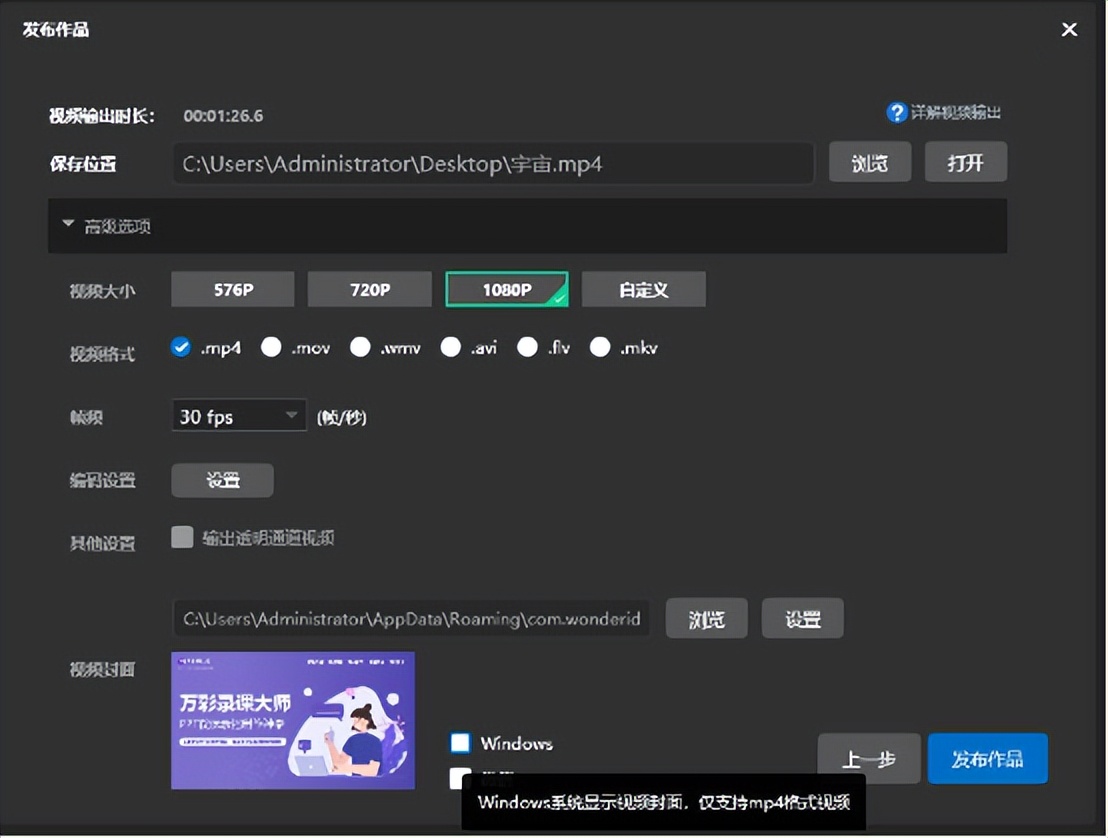Image resolution: width=1108 pixels, height=838 pixels.
Task: Click 浏览 next to the save path
Action: [x=869, y=161]
